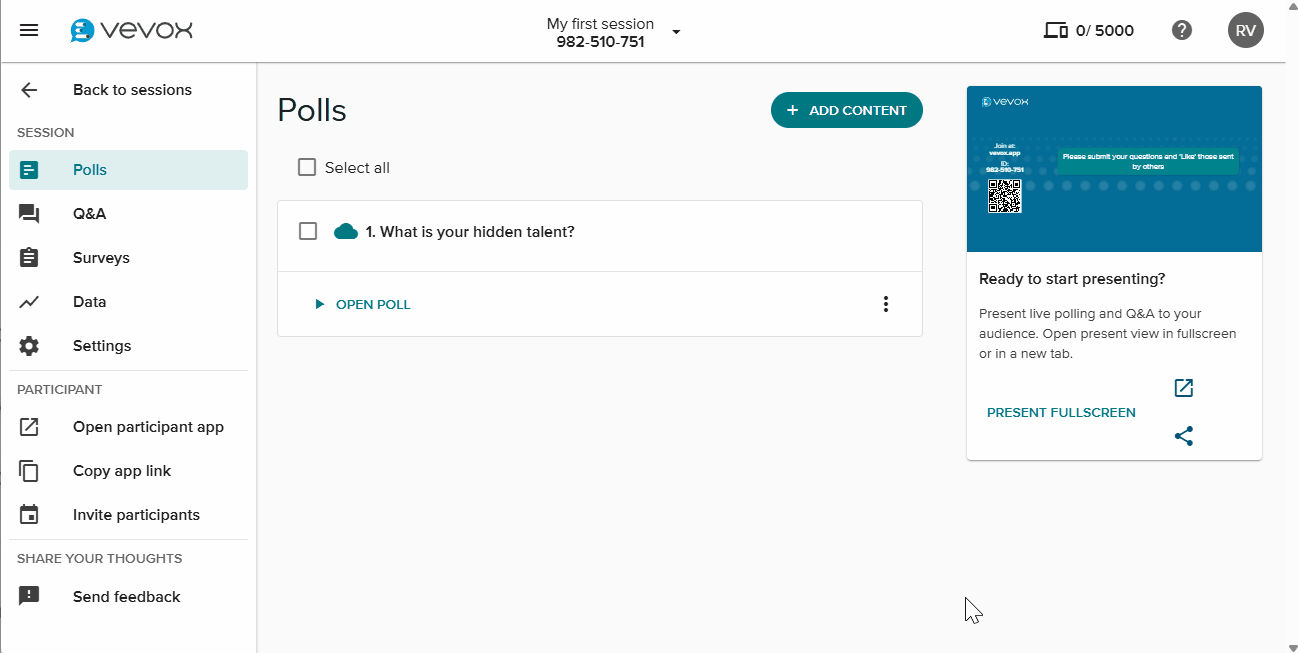Click the connected devices counter icon
This screenshot has height=653, width=1298.
pos(1055,30)
